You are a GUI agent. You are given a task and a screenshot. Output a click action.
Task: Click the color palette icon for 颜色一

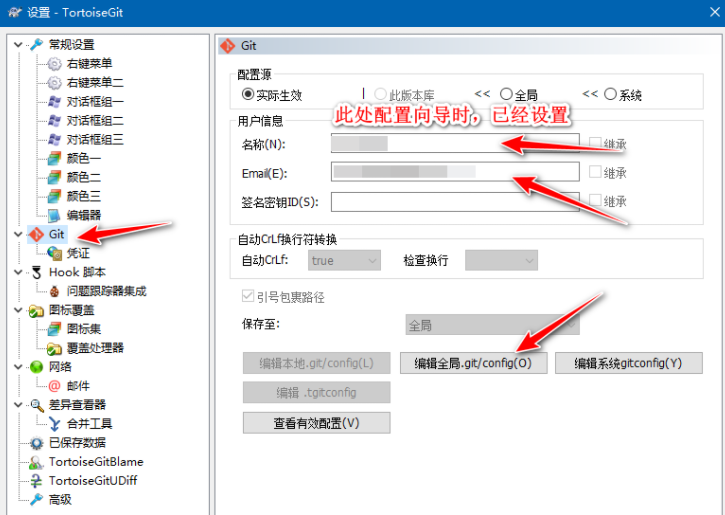tap(54, 159)
